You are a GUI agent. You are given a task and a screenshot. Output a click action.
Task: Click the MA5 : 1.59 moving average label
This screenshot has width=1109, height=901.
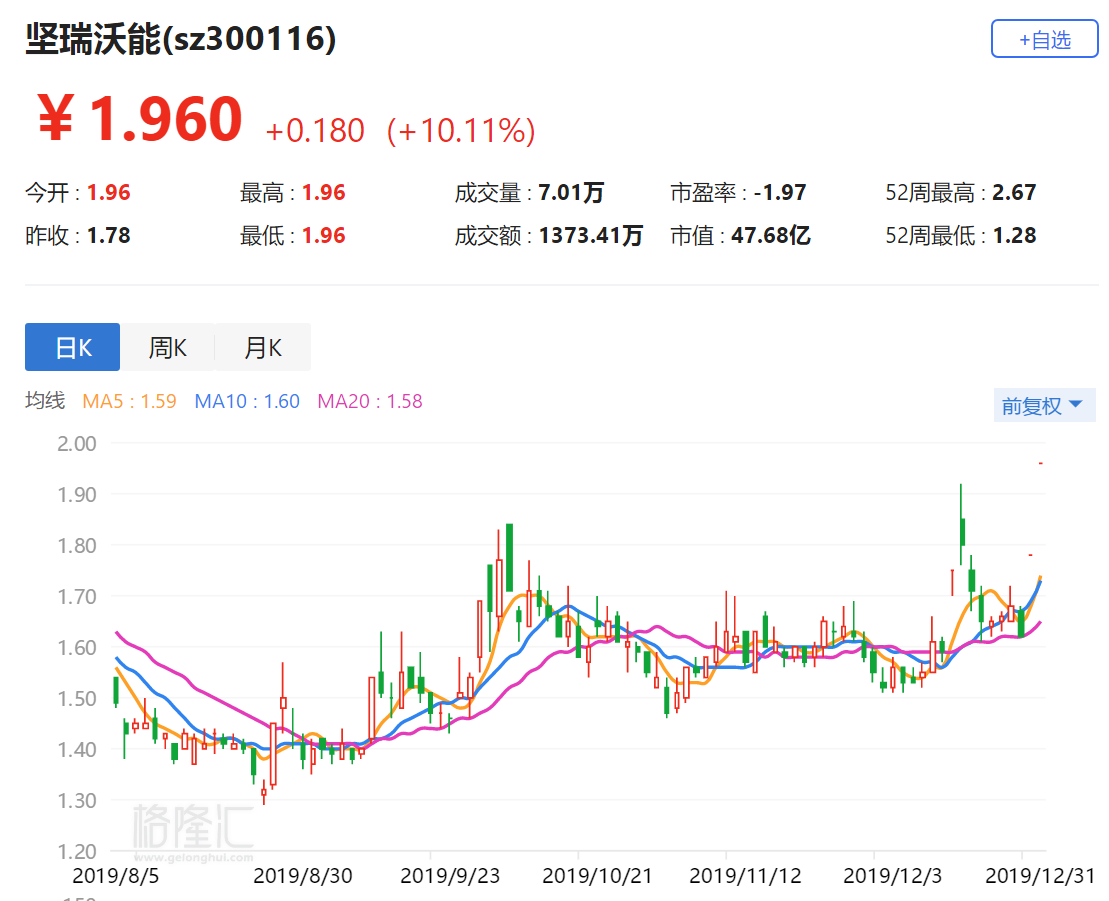(x=129, y=402)
